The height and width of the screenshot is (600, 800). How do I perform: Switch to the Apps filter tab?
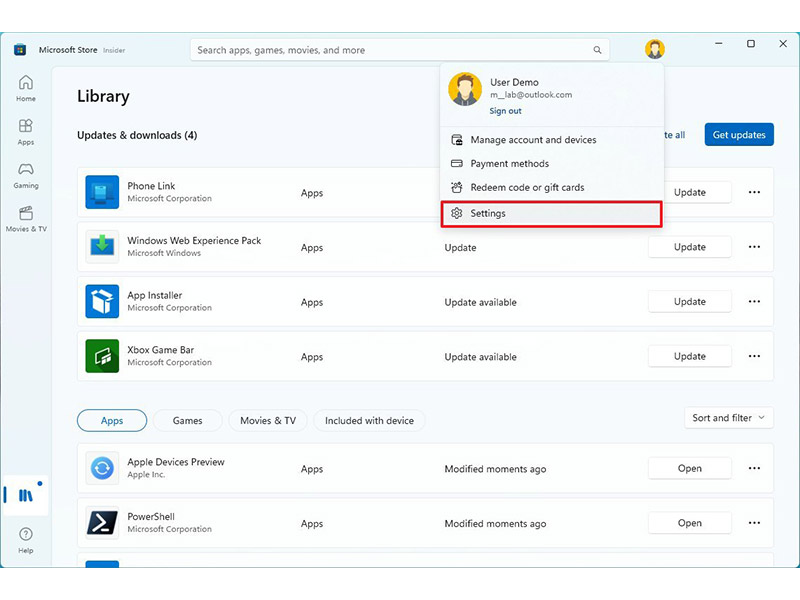112,421
